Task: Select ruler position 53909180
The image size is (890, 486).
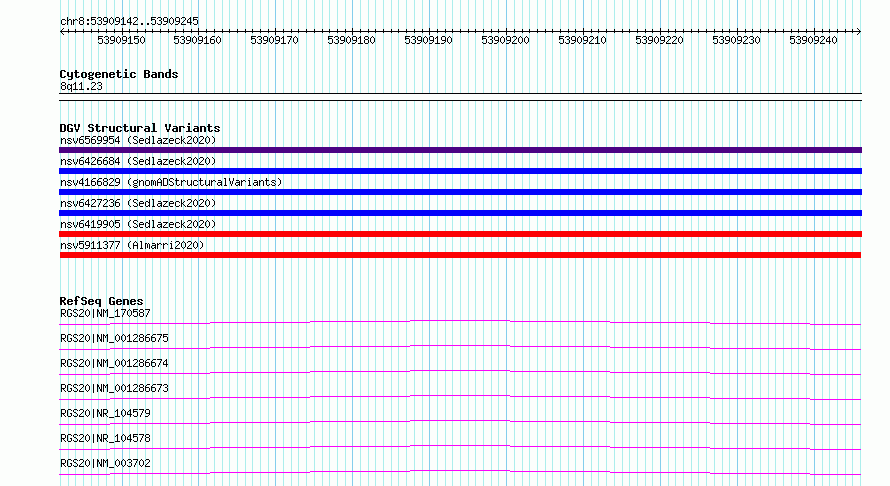Action: (351, 40)
